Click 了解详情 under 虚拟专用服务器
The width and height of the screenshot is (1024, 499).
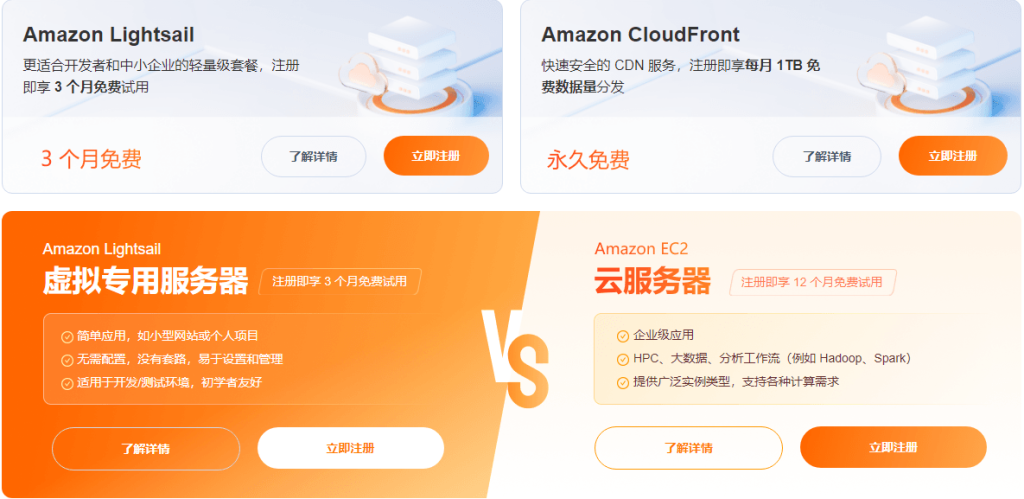click(x=146, y=449)
